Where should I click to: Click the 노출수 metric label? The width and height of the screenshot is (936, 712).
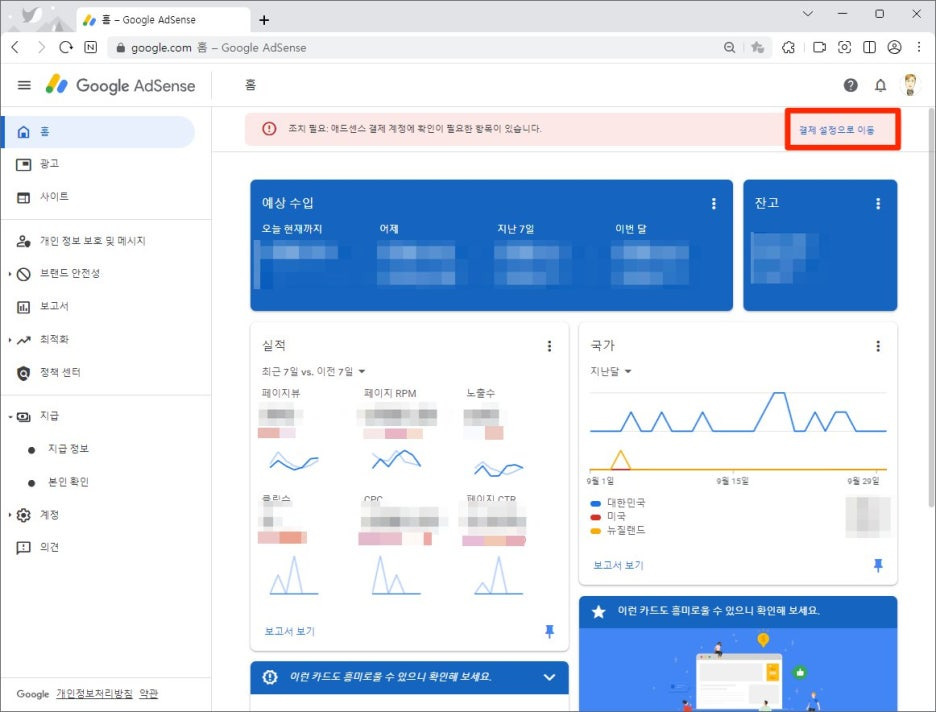pyautogui.click(x=481, y=393)
